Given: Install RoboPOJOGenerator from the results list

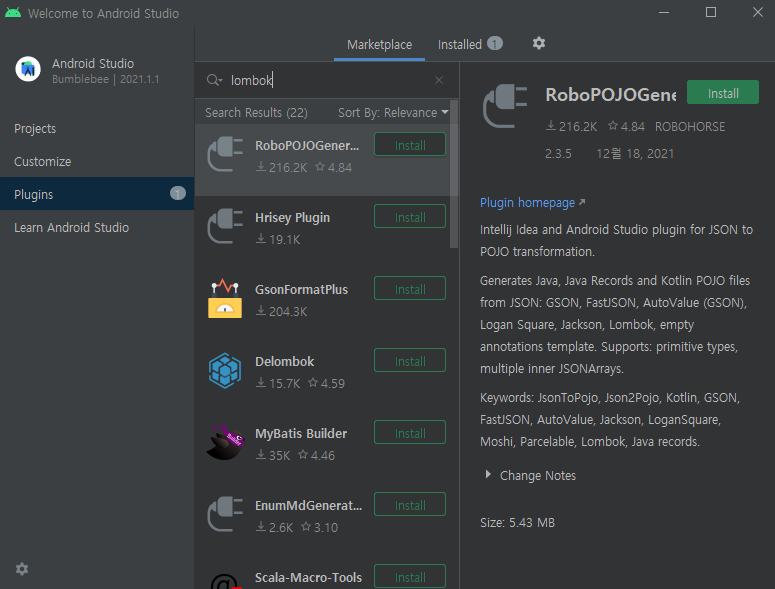Looking at the screenshot, I should (410, 145).
